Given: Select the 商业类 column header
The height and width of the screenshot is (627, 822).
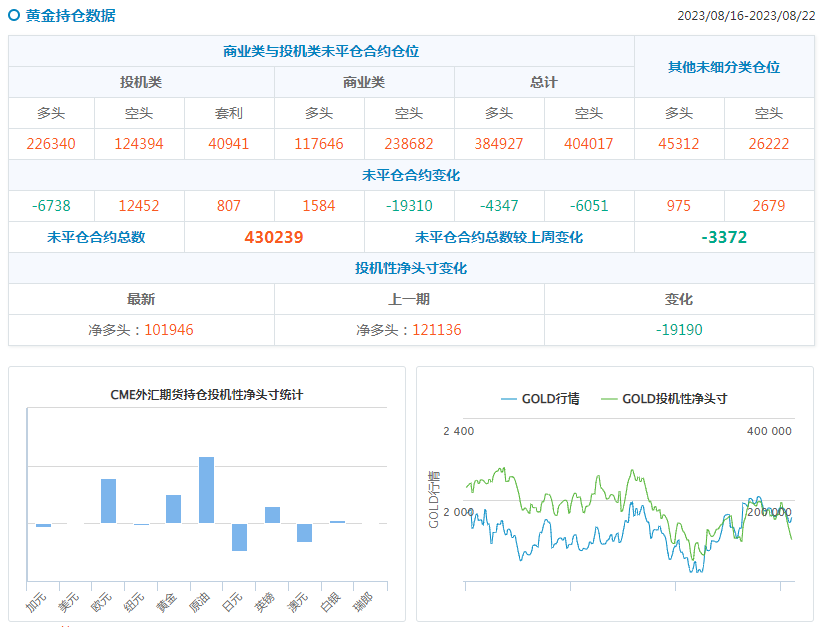Looking at the screenshot, I should [x=364, y=82].
